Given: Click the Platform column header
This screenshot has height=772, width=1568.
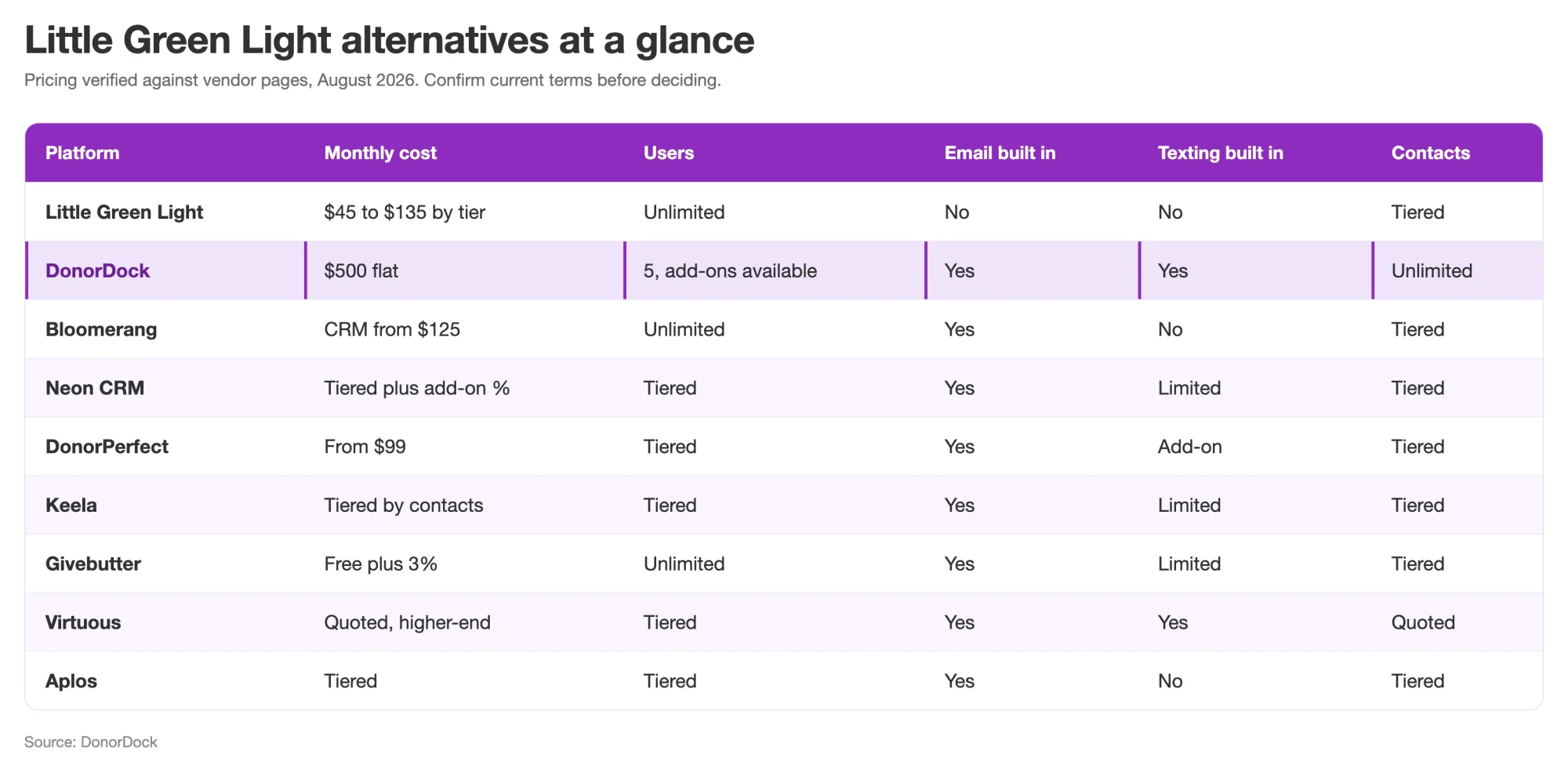Looking at the screenshot, I should 82,153.
